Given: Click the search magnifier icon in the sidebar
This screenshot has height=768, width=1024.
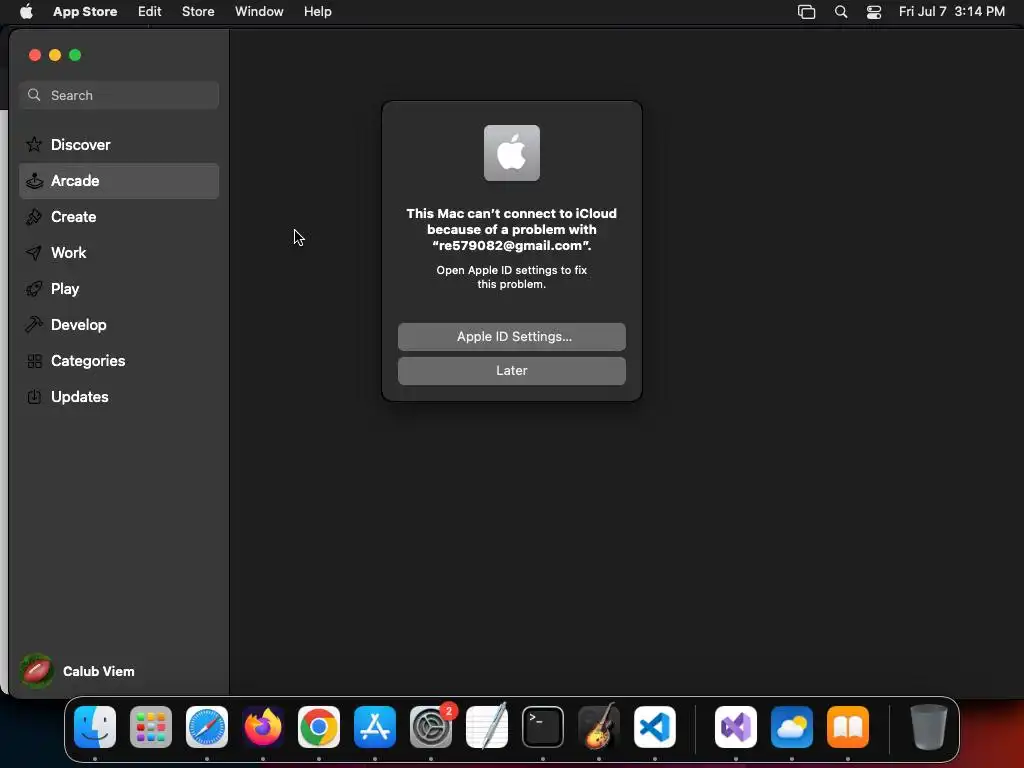Looking at the screenshot, I should pos(34,95).
